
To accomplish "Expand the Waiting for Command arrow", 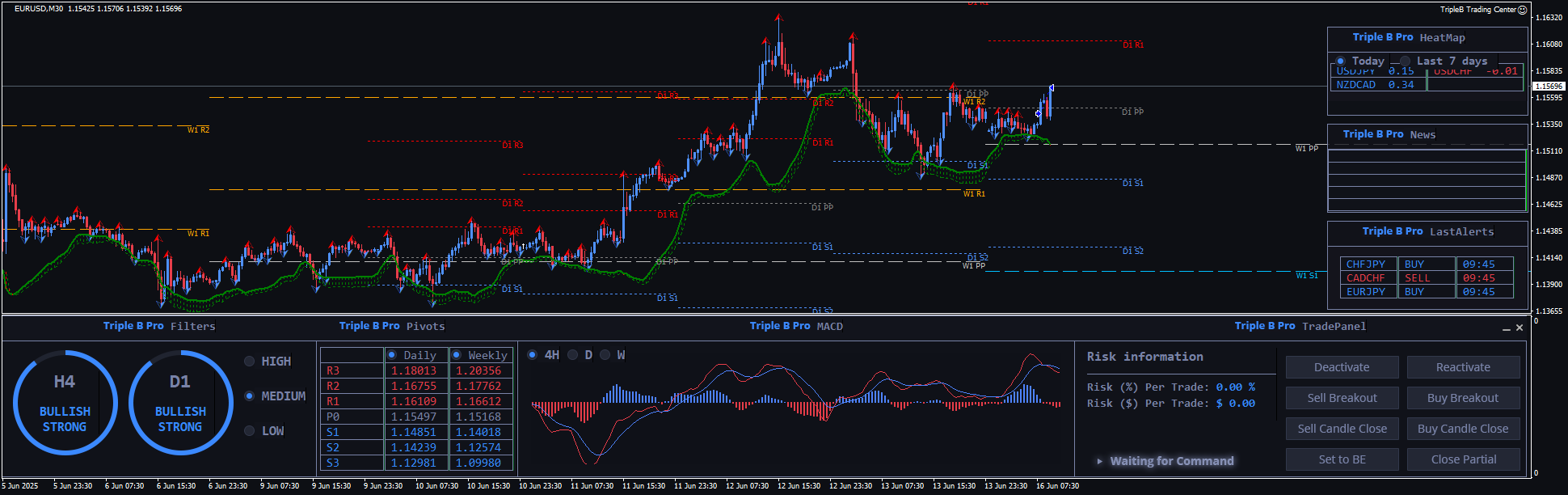I will click(x=1099, y=461).
